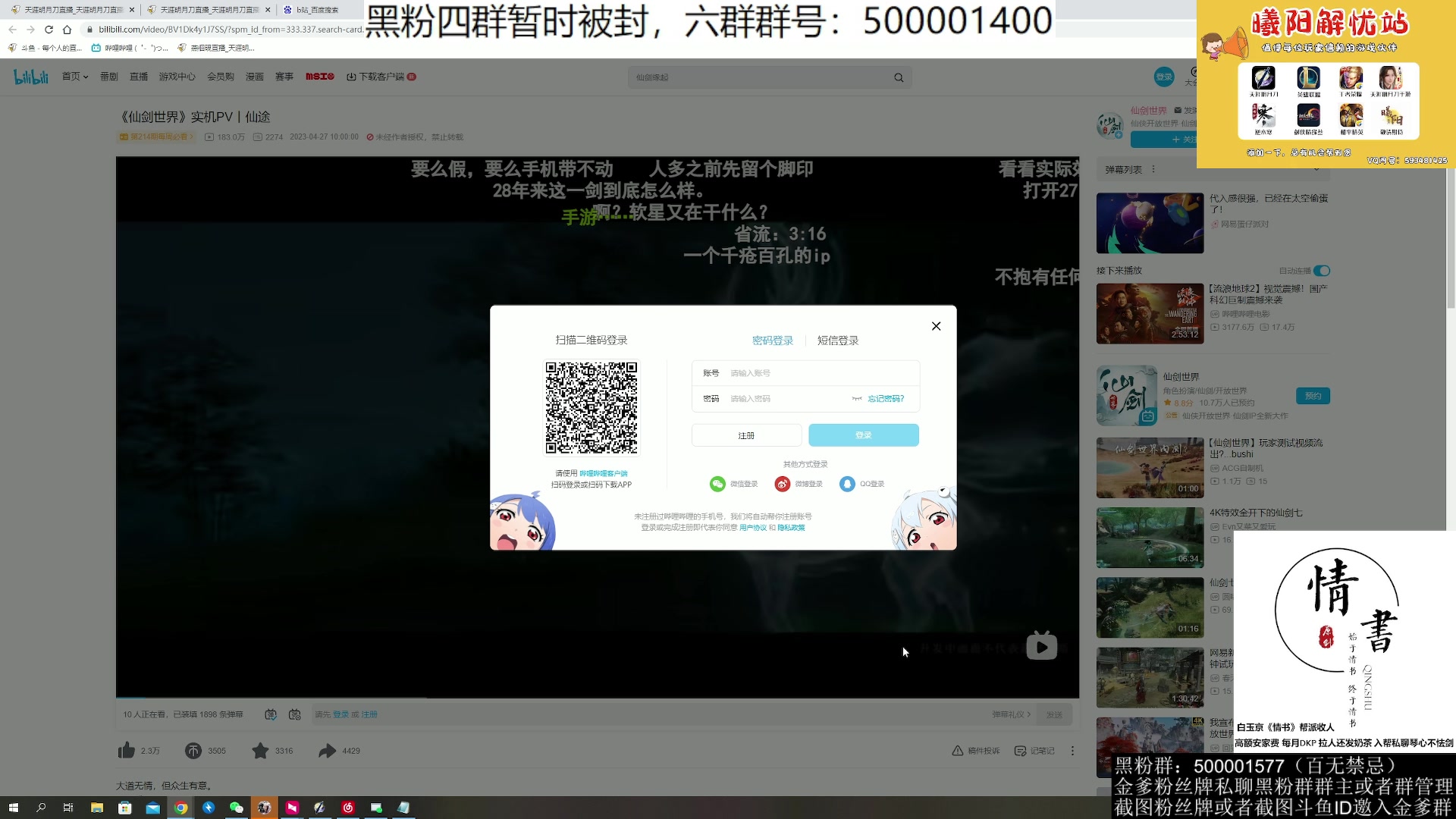Sign in with the QQ login icon
The height and width of the screenshot is (819, 1456).
[848, 484]
